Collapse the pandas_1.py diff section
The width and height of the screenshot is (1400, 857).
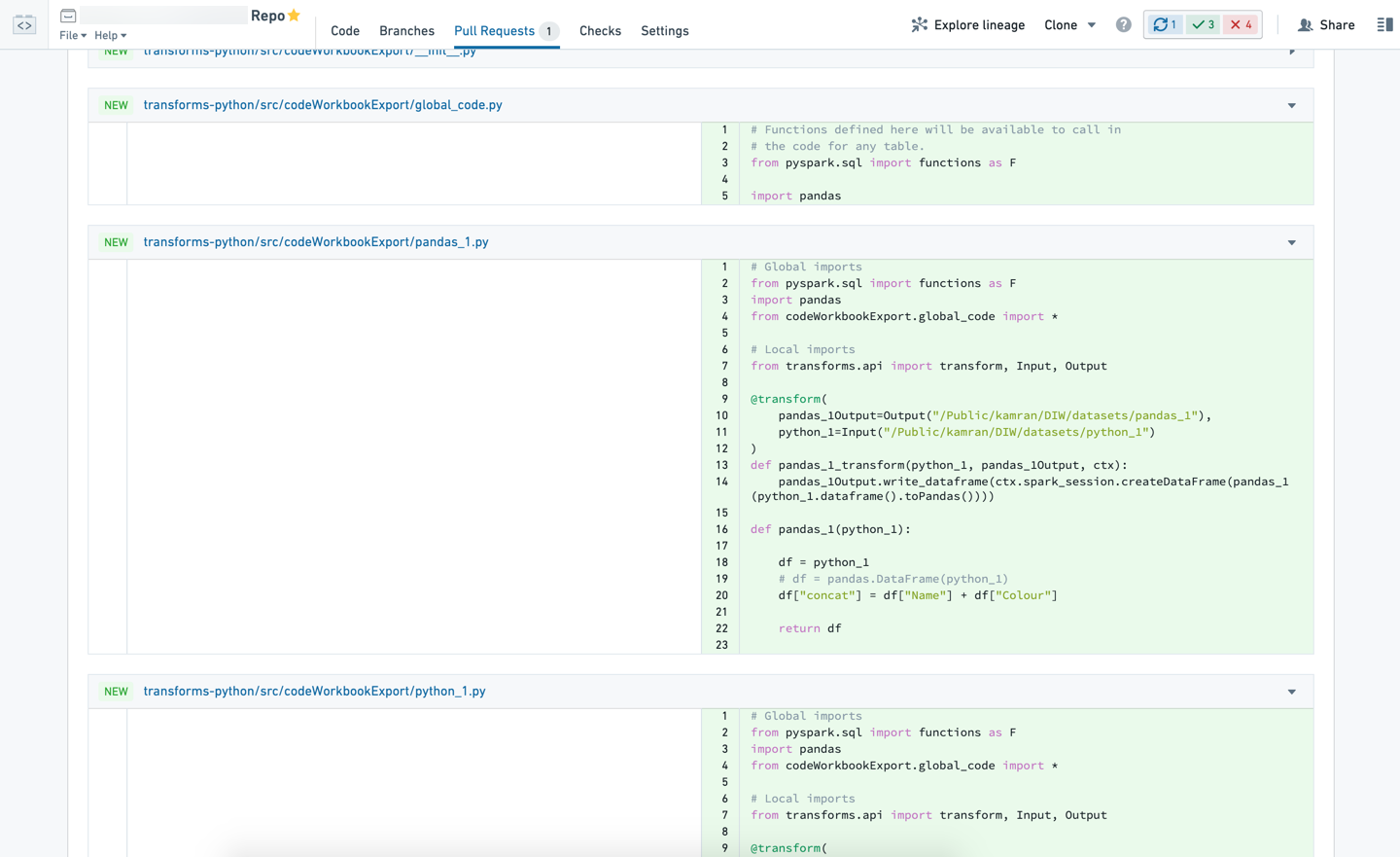1292,242
